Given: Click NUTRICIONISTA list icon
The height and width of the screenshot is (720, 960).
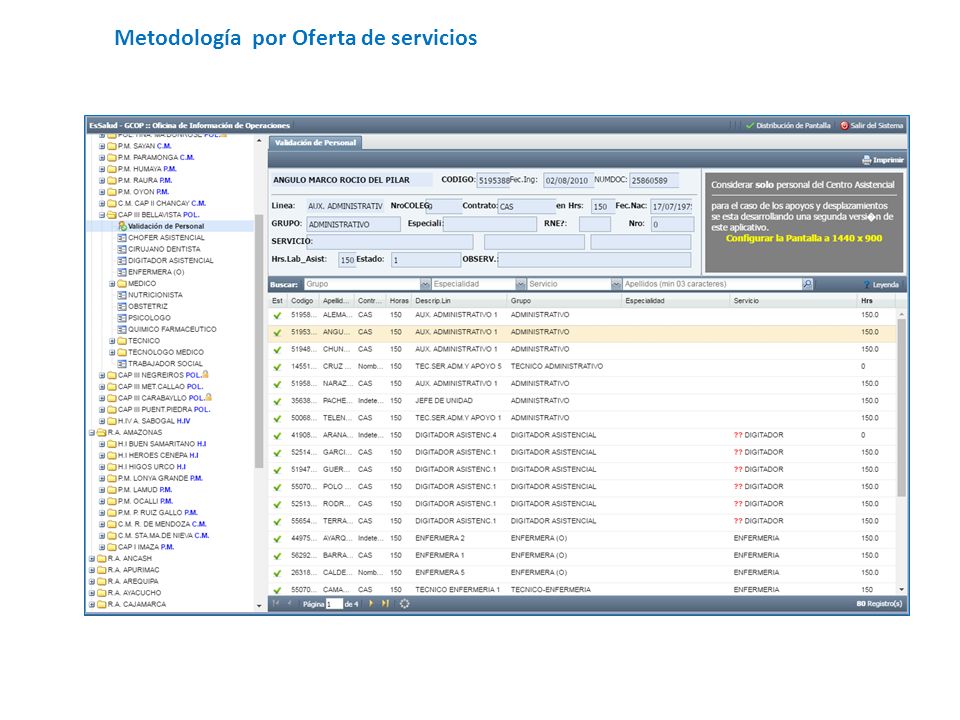Looking at the screenshot, I should [x=122, y=295].
